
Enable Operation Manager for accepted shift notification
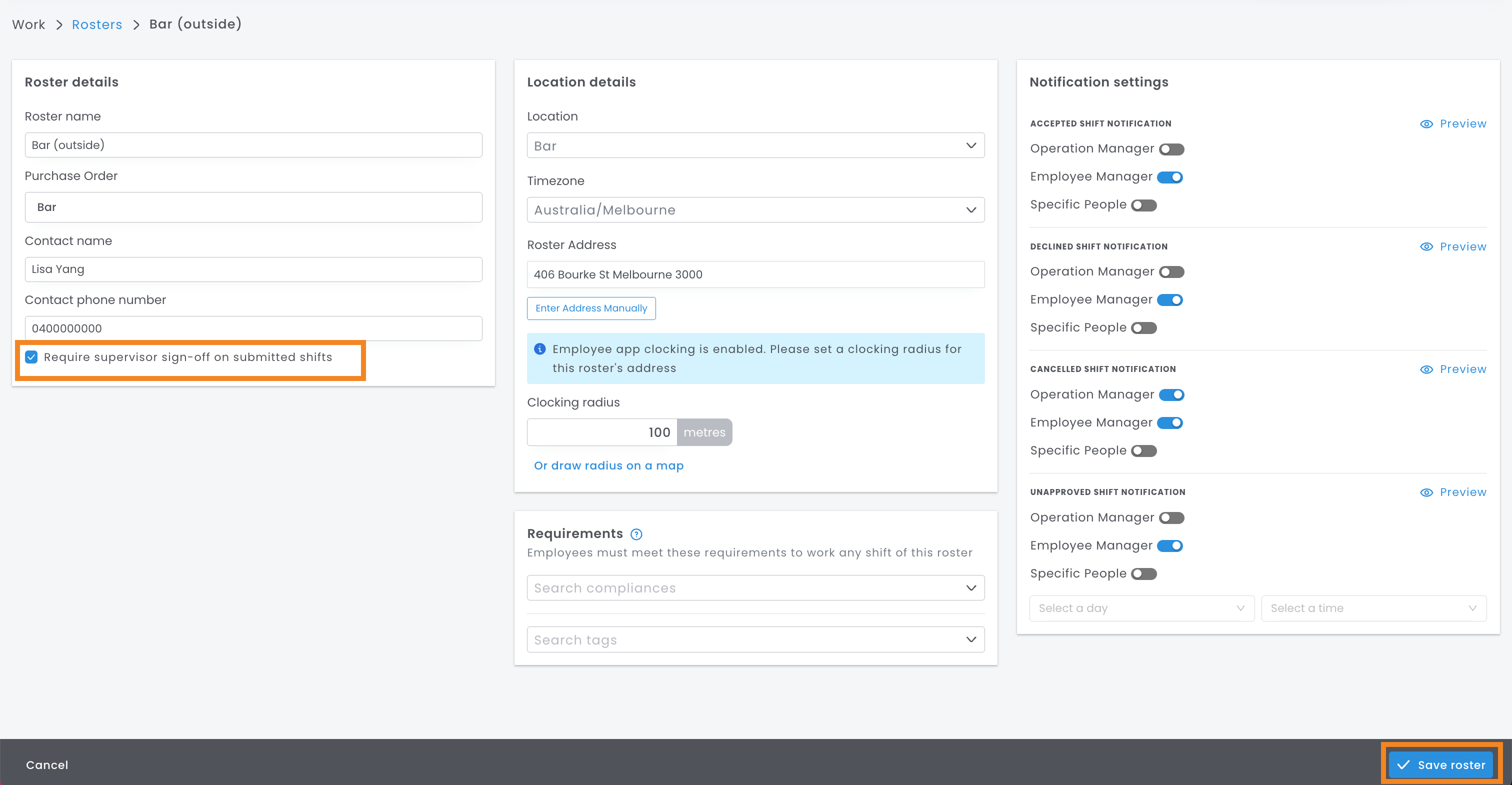click(1171, 149)
